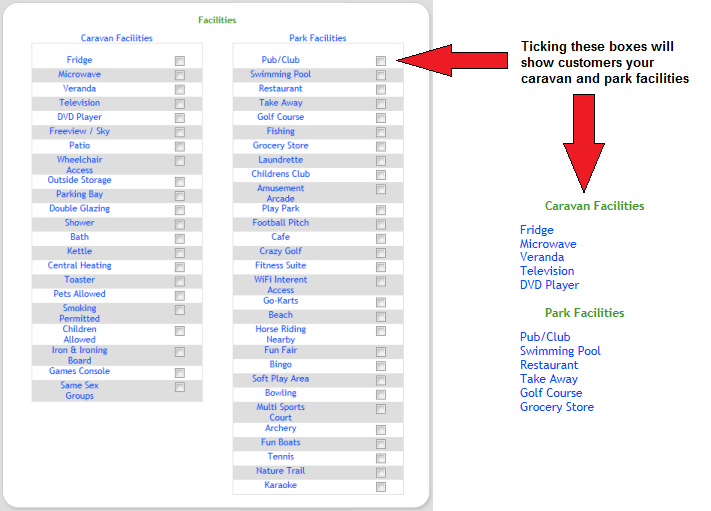
Task: Enable the Parking Bay checkbox
Action: 180,195
